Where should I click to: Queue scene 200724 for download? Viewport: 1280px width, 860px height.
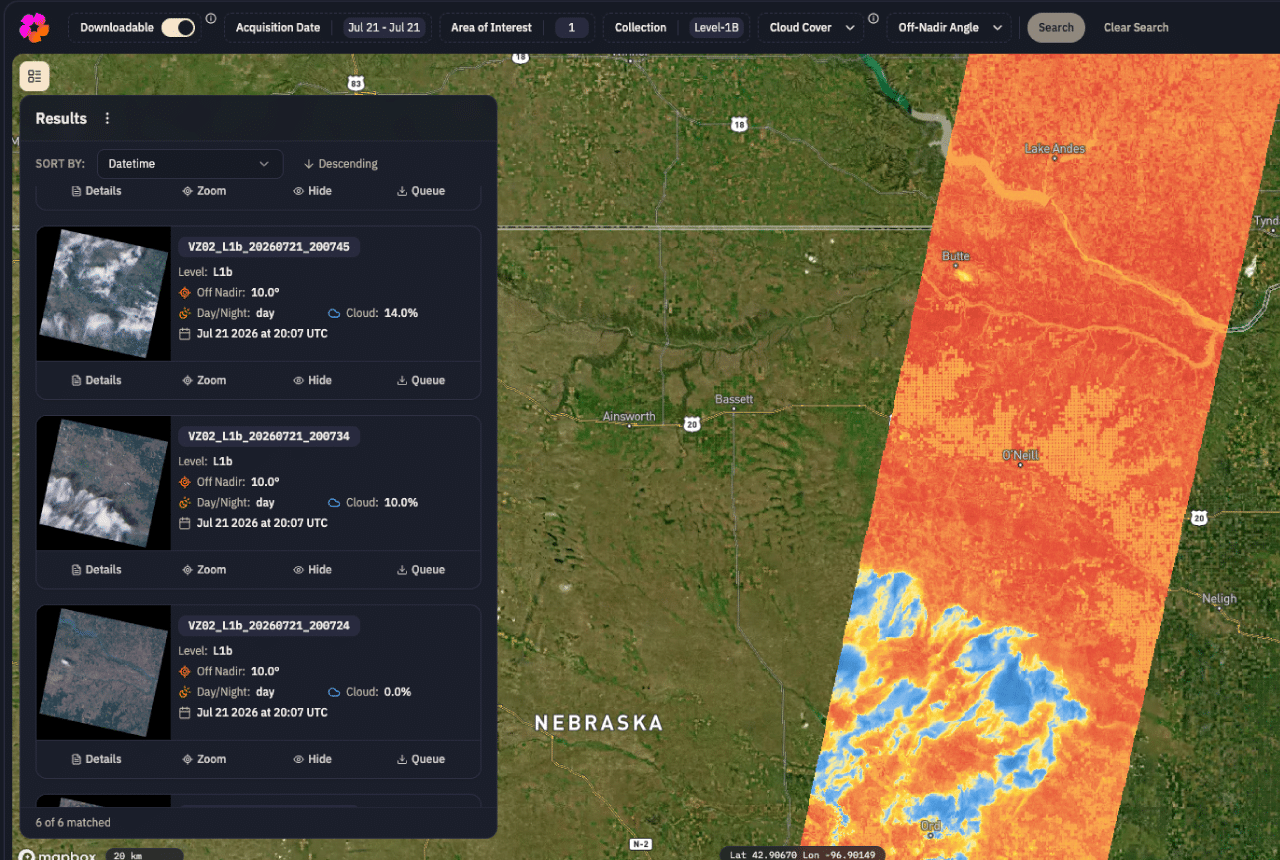coord(420,759)
